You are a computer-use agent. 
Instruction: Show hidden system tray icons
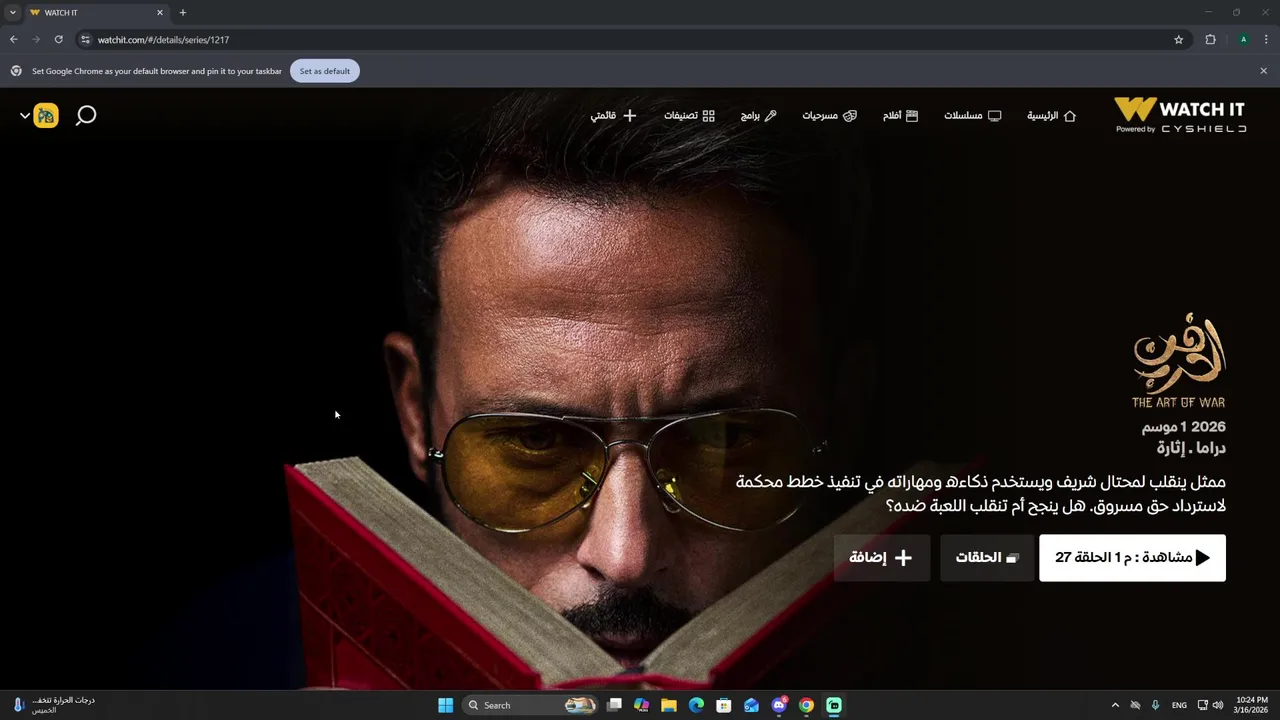pos(1115,705)
